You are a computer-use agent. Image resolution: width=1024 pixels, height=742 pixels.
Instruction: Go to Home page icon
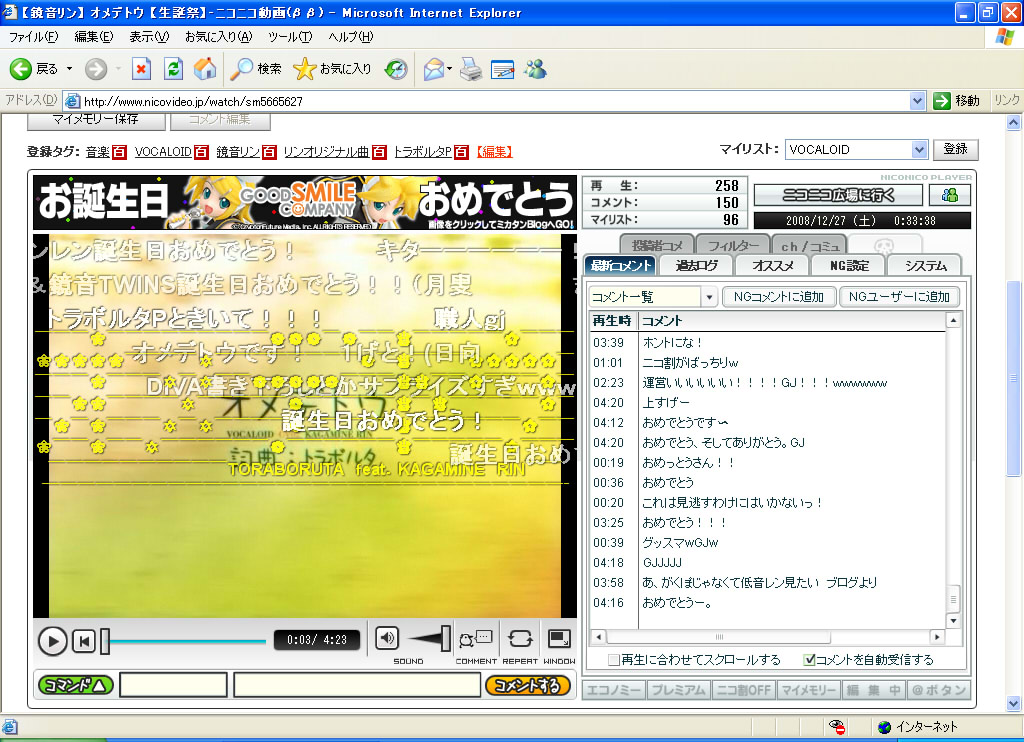pyautogui.click(x=205, y=69)
